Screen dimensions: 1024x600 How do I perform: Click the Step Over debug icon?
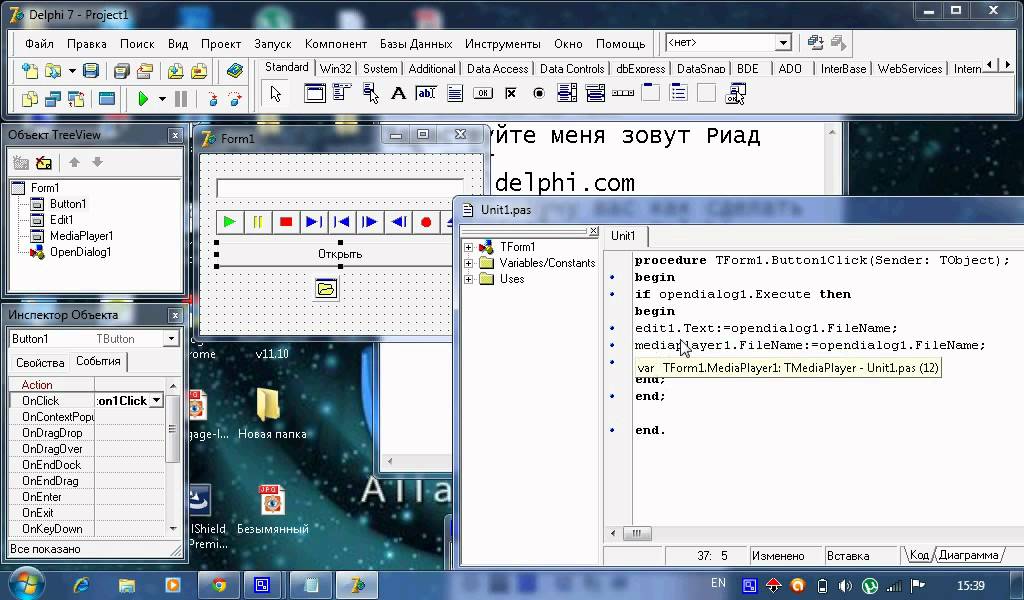[x=235, y=99]
